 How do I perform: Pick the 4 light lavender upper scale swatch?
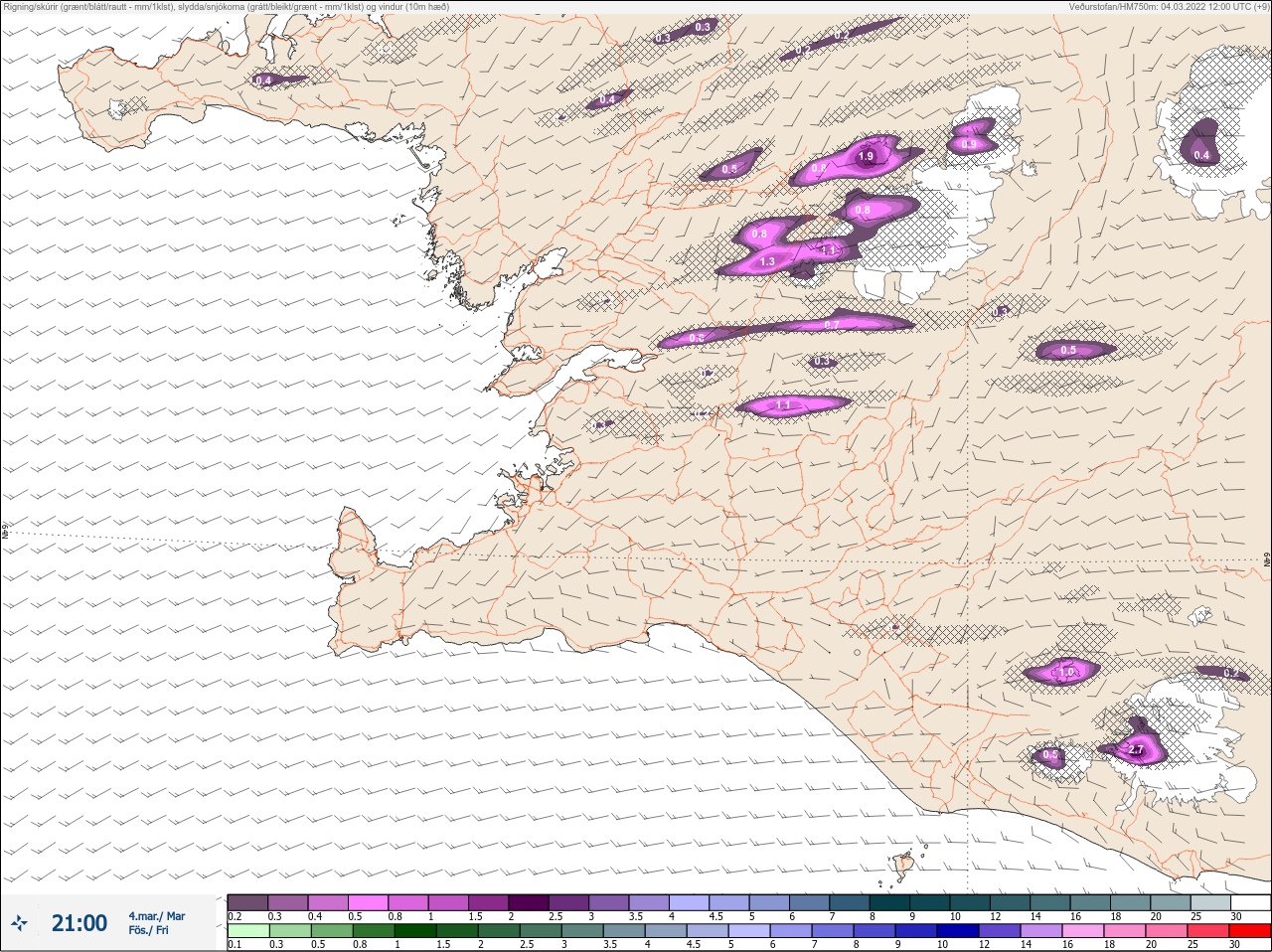point(690,902)
